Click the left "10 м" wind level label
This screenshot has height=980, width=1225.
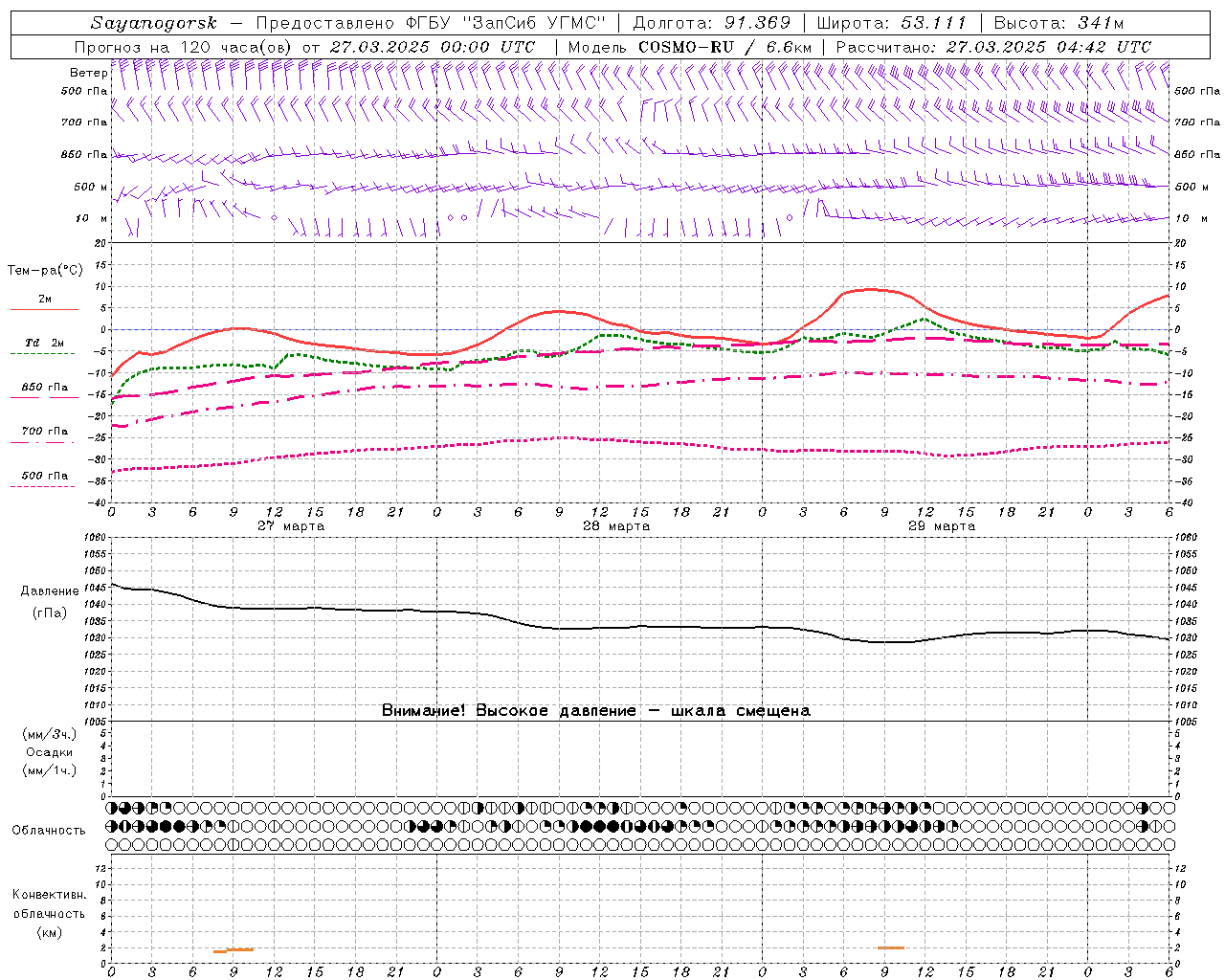92,218
